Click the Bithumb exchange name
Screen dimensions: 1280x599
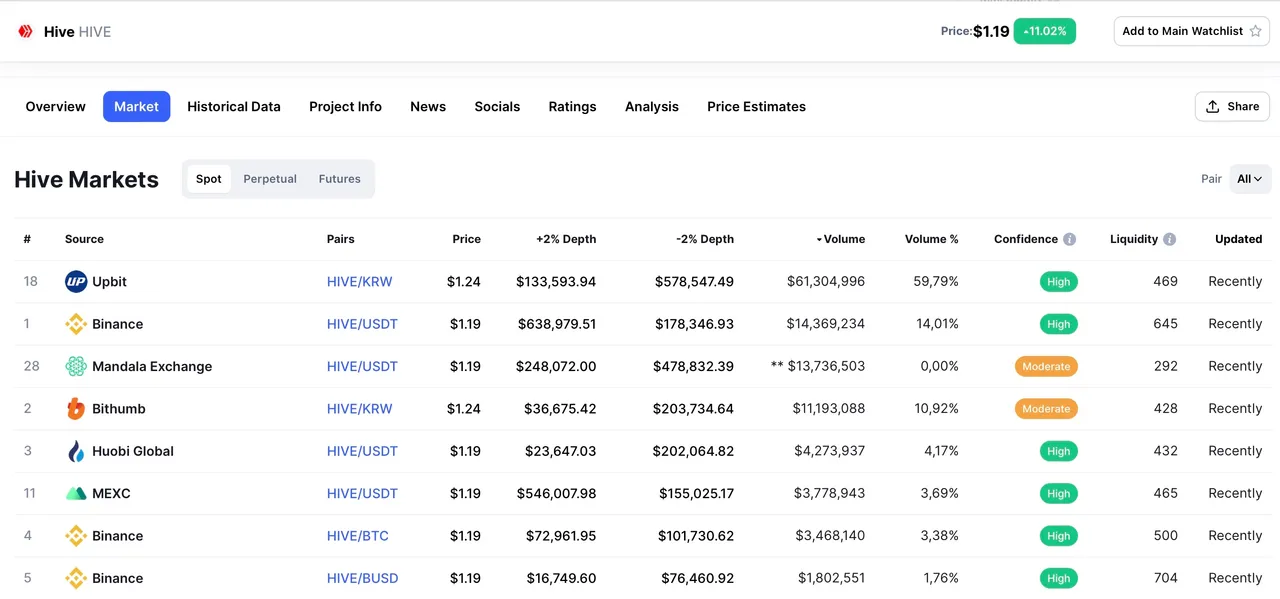point(119,408)
